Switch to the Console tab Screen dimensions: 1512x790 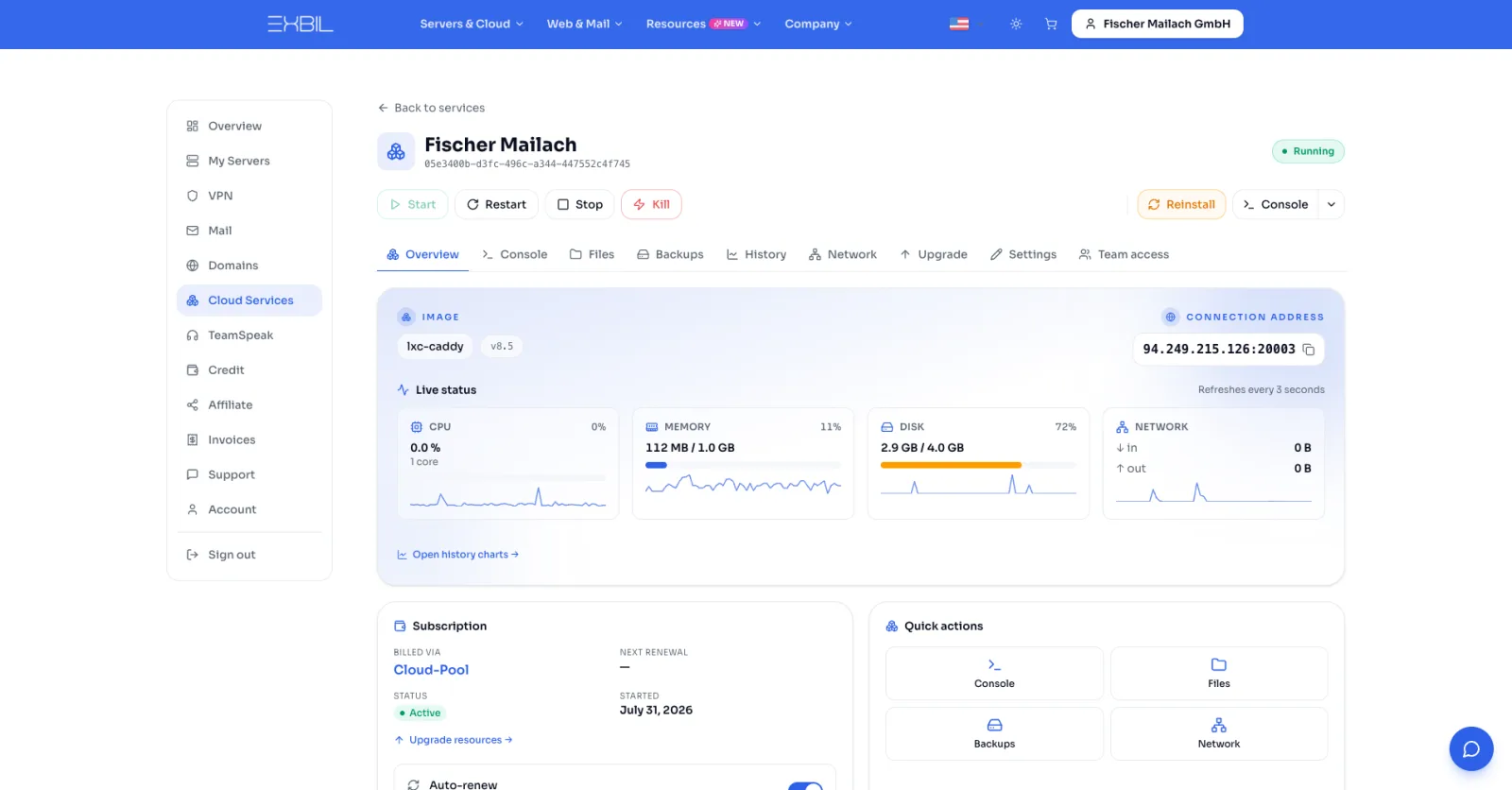pos(514,254)
